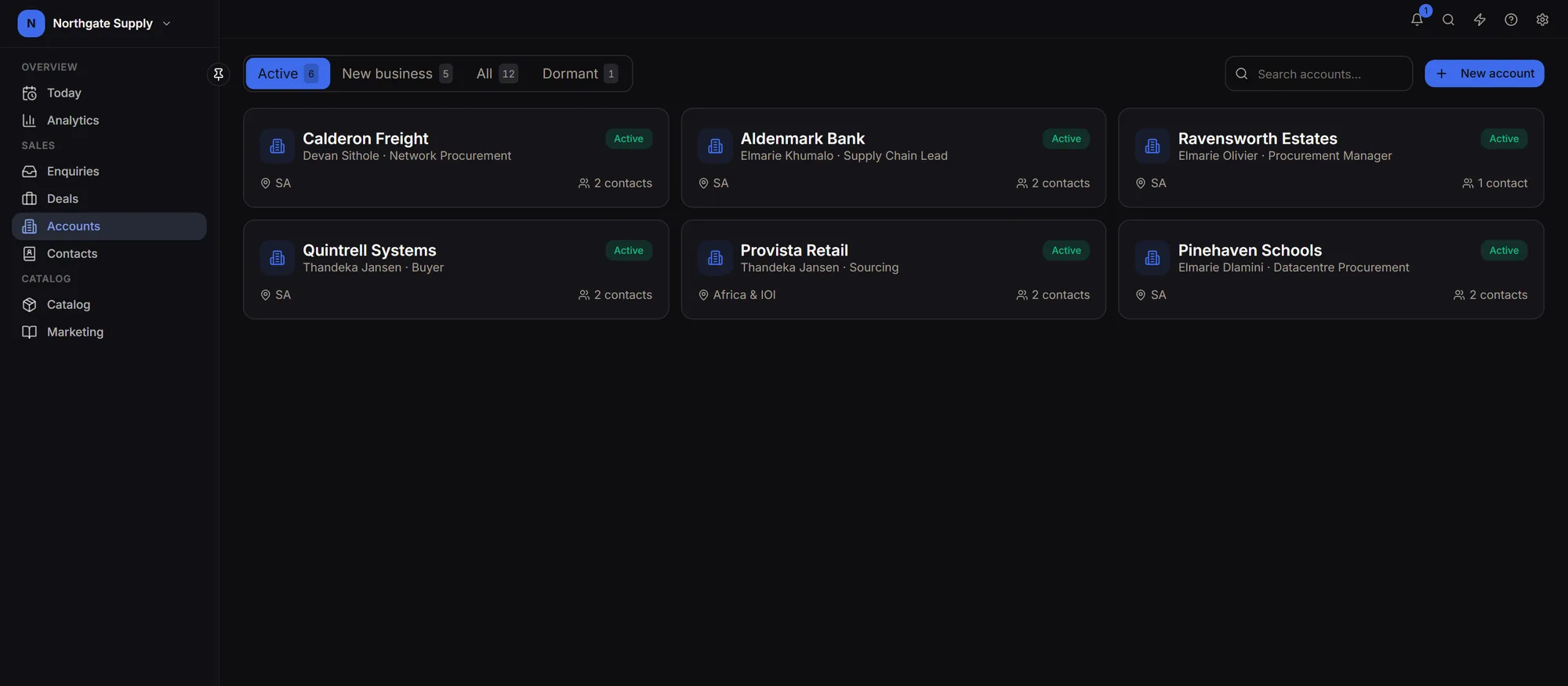This screenshot has width=1568, height=686.
Task: Open the notifications bell
Action: (1417, 20)
